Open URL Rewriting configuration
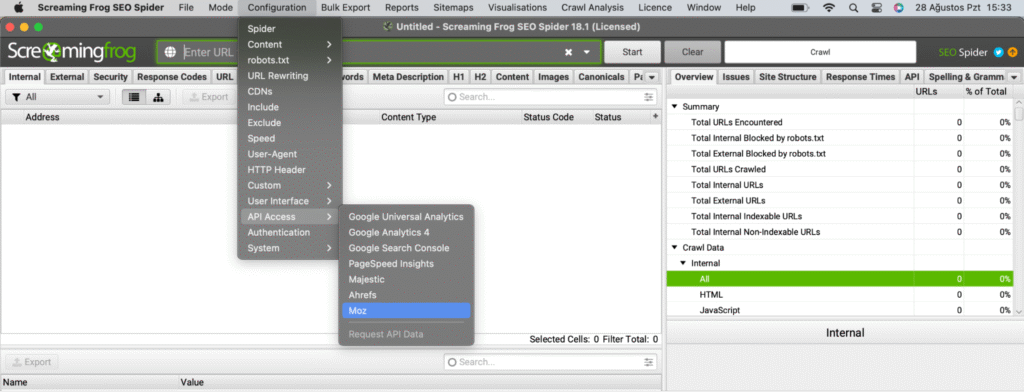The image size is (1024, 392). 289,76
